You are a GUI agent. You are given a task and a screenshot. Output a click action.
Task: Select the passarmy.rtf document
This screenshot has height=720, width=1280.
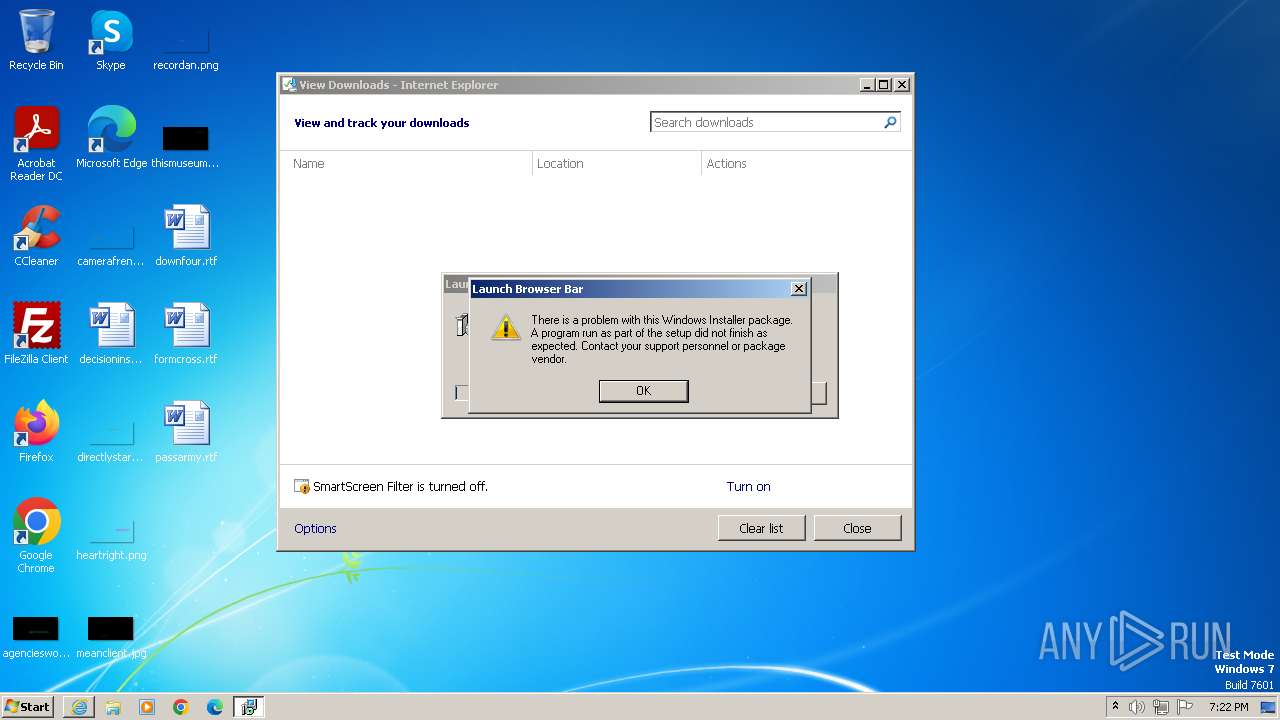(186, 431)
